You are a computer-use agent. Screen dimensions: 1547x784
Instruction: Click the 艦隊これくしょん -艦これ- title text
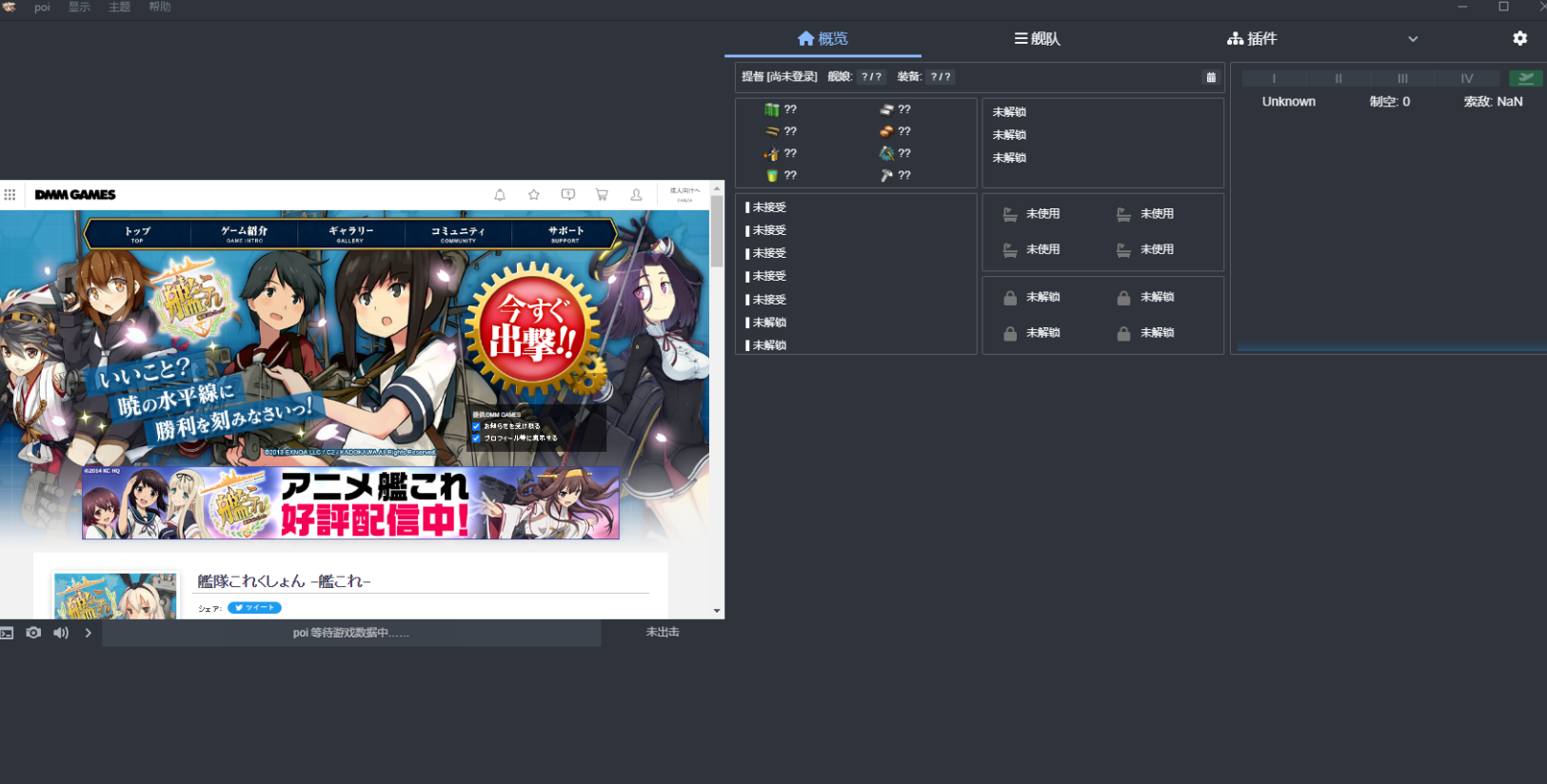tap(284, 581)
